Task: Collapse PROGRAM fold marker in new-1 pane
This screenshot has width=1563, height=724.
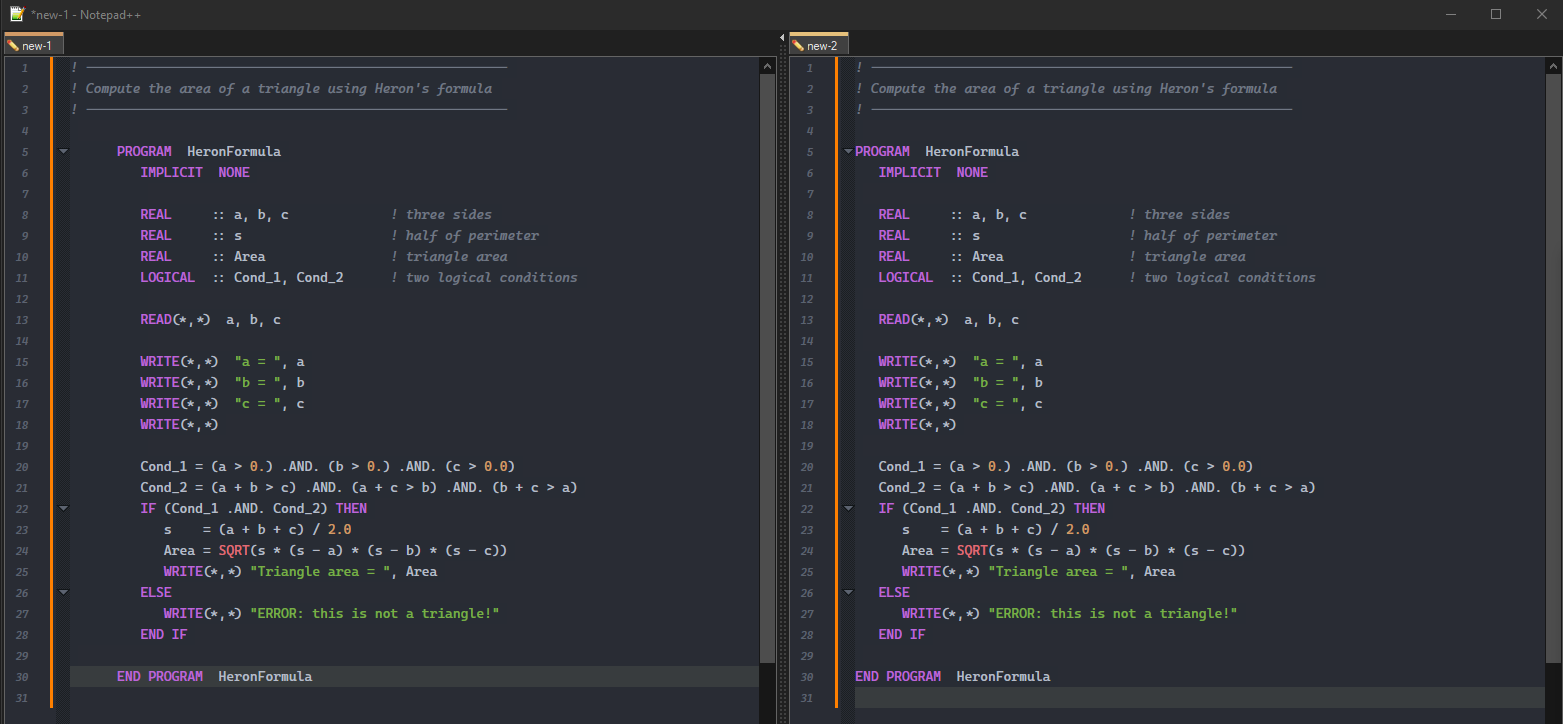Action: tap(64, 152)
